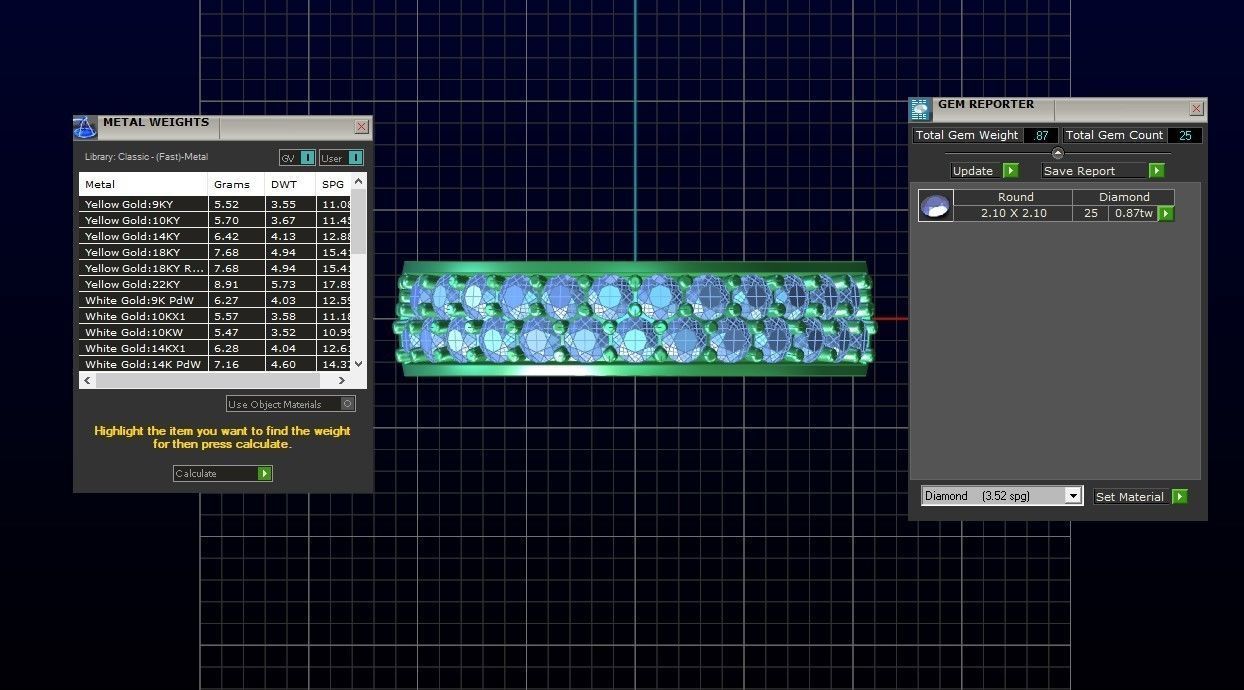Click the Library: Classic - (Fast)-Metal label
Screen dimensions: 1244x690
click(x=146, y=157)
